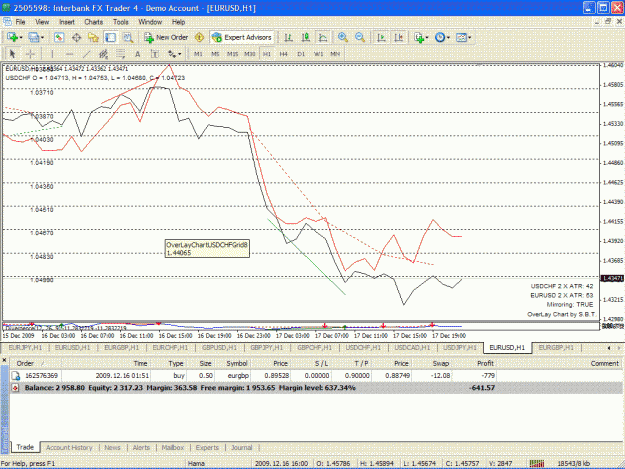Switch chart to M5 timeframe

pos(215,54)
